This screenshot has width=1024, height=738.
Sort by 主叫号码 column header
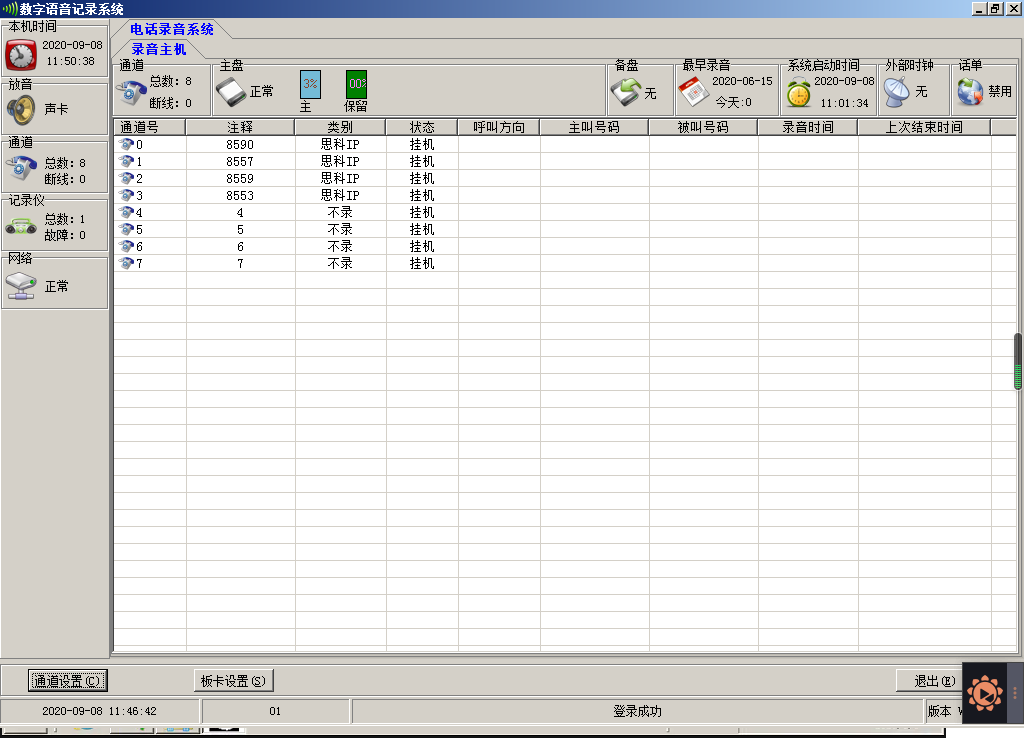[x=594, y=127]
